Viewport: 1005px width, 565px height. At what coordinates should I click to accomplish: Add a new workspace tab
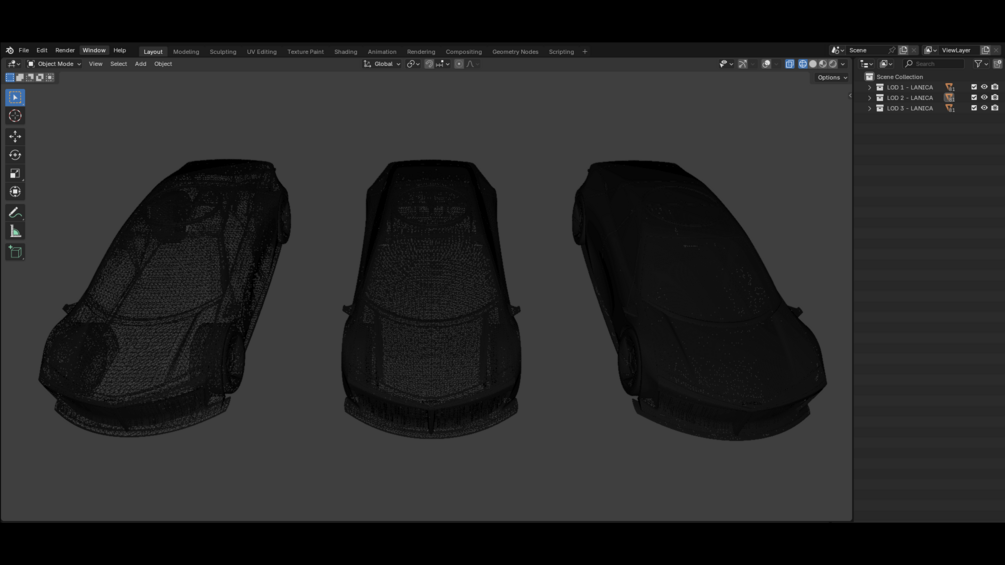585,52
